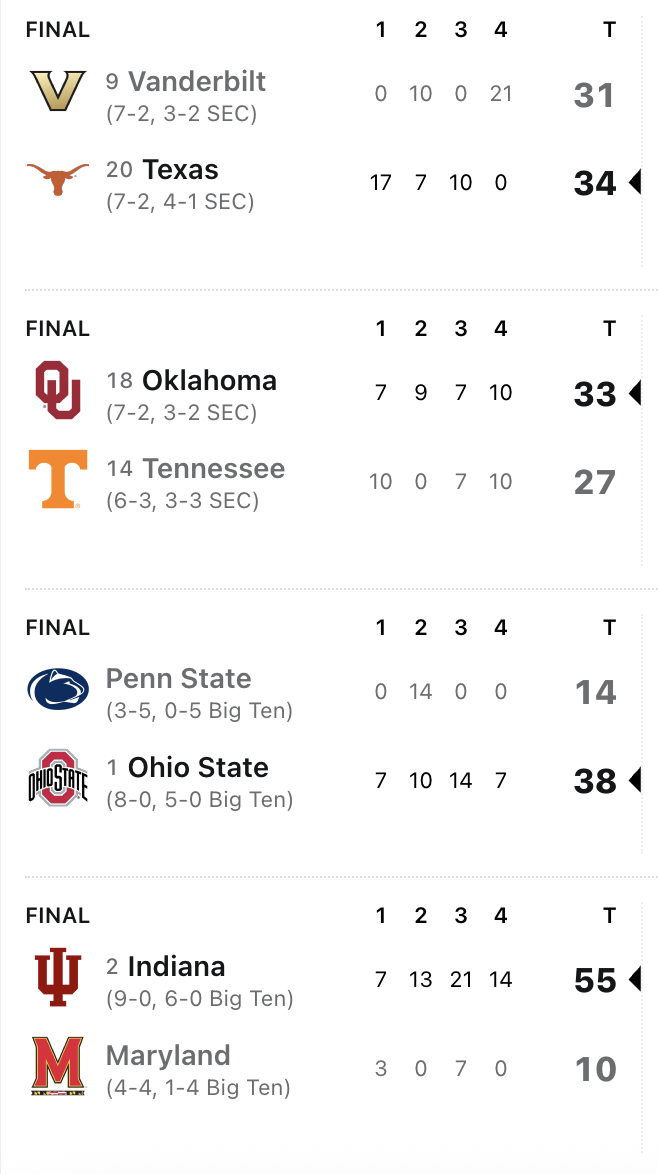Image resolution: width=658 pixels, height=1174 pixels.
Task: Select the Ohio State team name
Action: (x=198, y=768)
